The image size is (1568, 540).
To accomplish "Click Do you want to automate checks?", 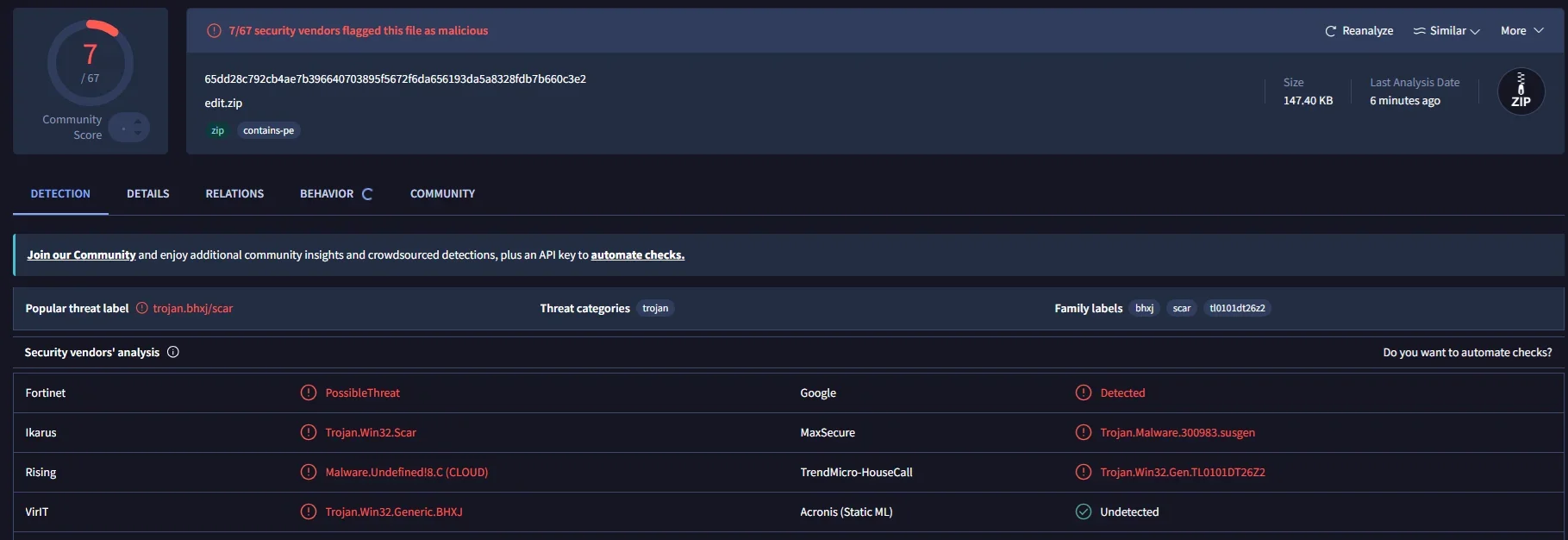I will [1467, 353].
